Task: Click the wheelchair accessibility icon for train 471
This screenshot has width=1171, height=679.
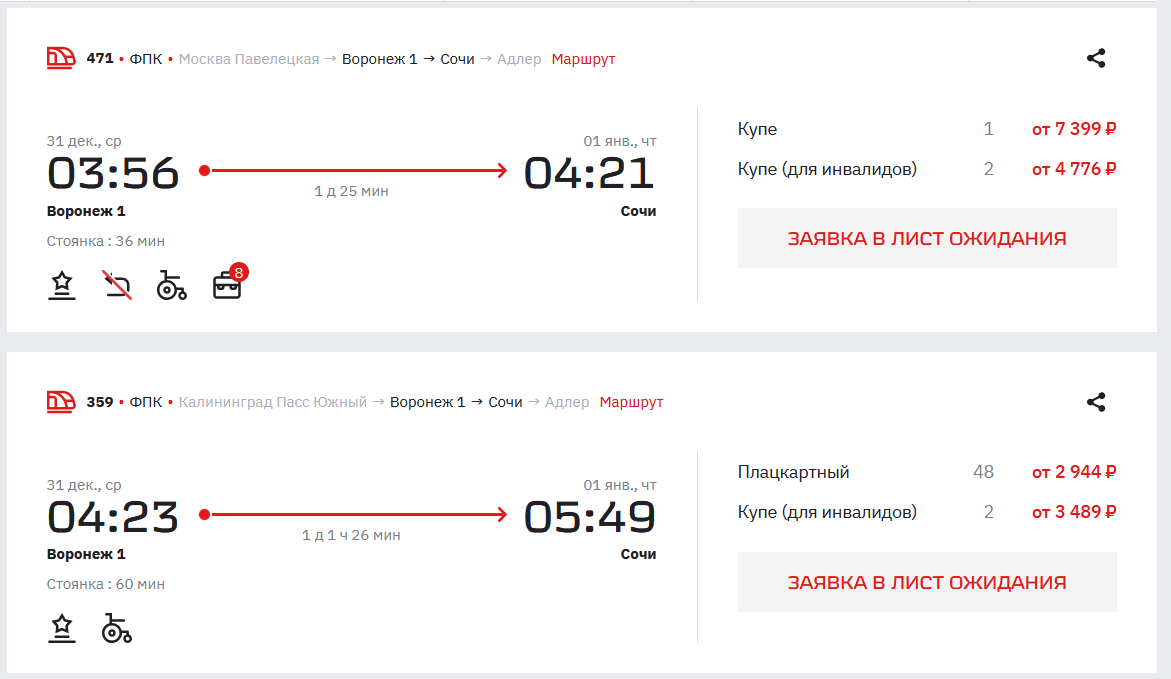Action: point(172,286)
